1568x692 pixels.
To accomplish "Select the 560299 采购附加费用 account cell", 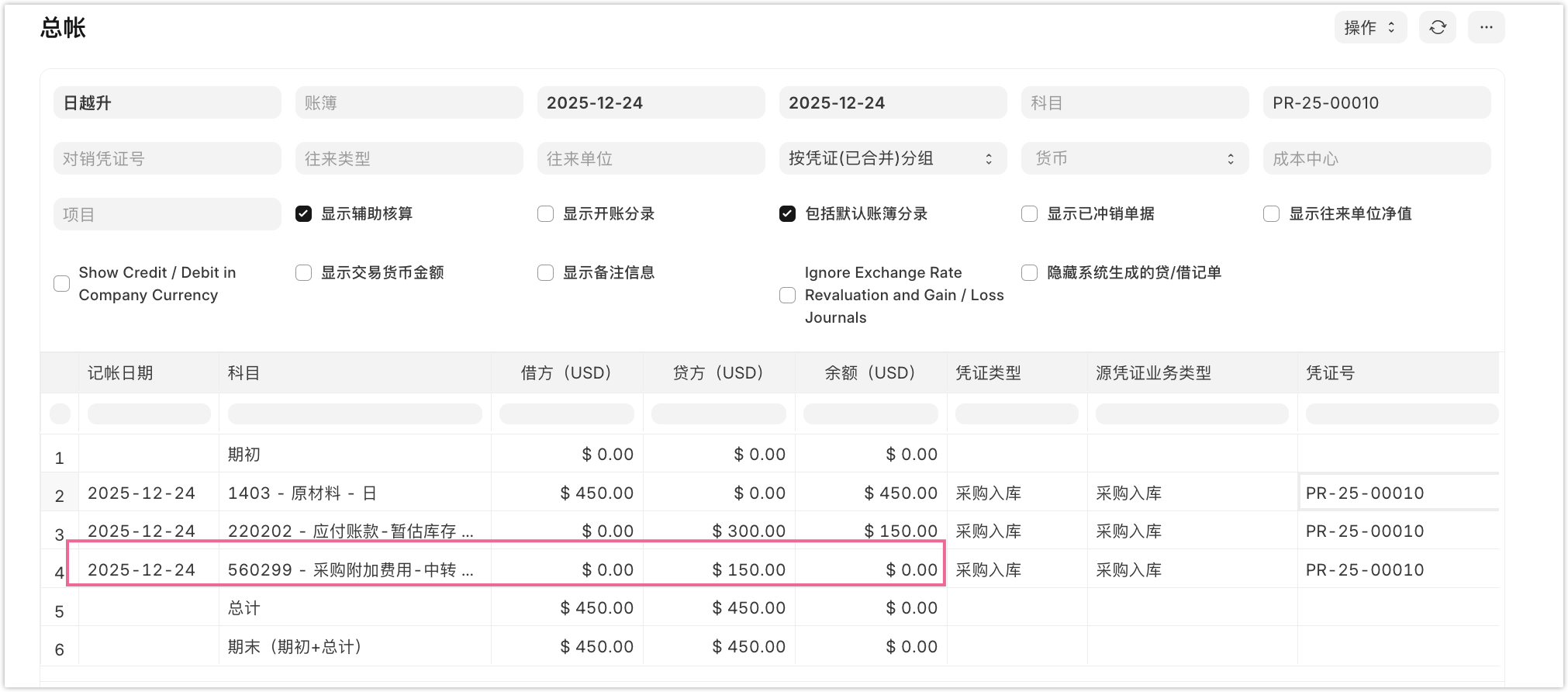I will (x=351, y=570).
